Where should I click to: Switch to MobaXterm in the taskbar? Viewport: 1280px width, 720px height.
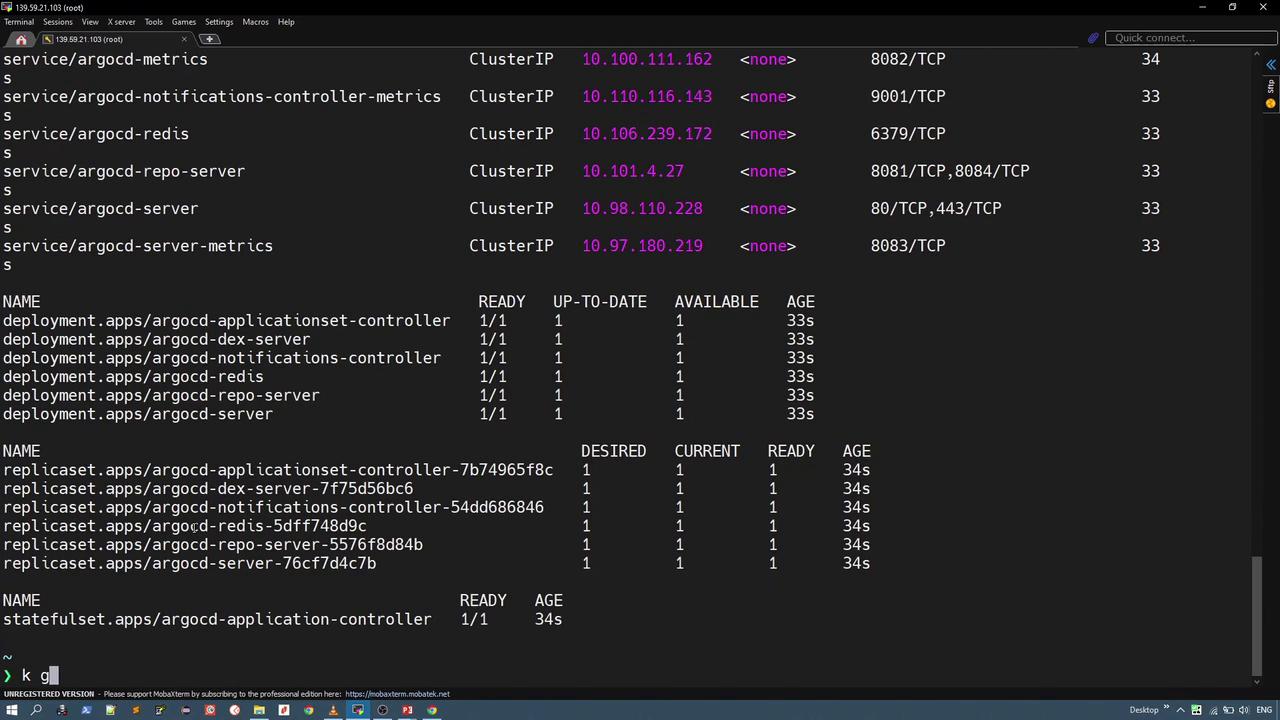(358, 710)
